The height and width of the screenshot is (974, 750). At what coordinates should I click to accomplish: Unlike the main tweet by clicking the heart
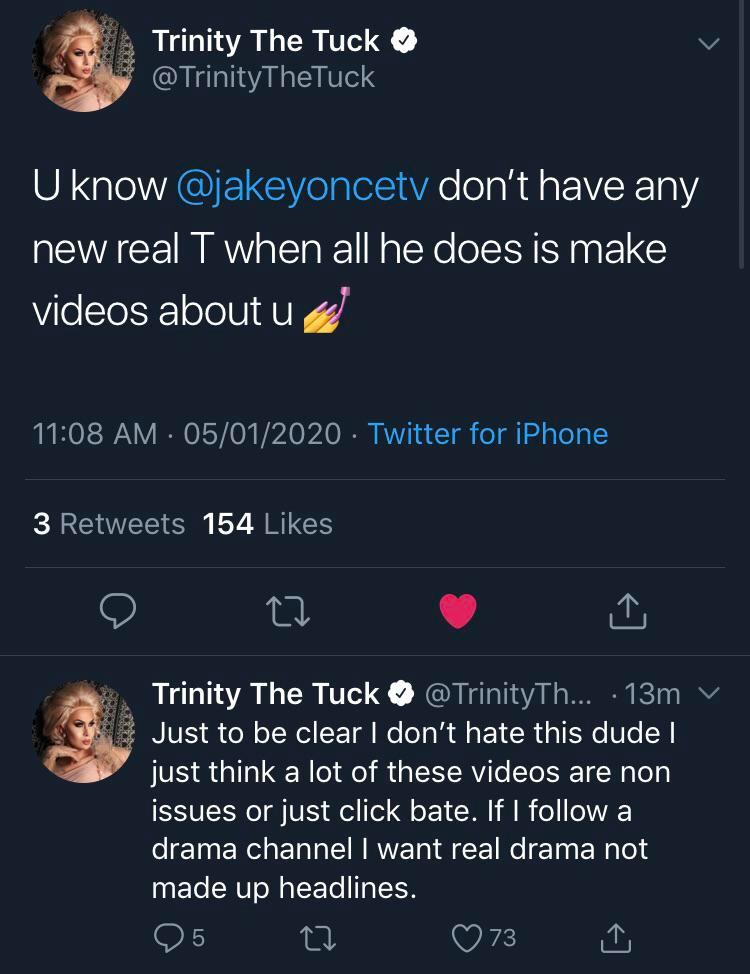457,612
